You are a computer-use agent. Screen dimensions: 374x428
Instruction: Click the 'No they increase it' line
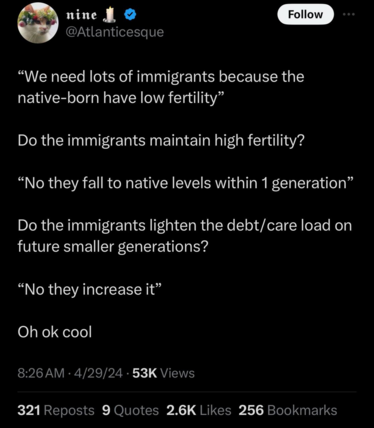[x=90, y=289]
